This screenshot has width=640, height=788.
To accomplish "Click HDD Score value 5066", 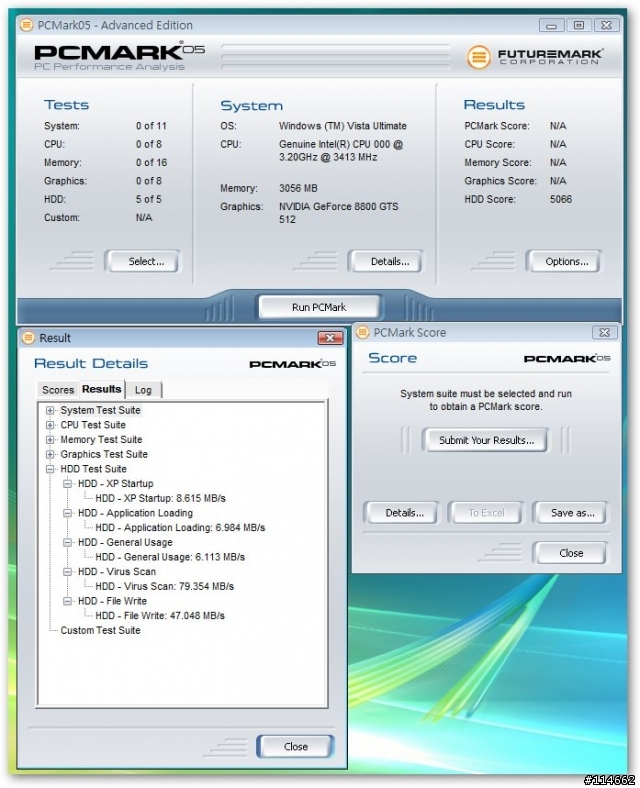I will coord(561,199).
